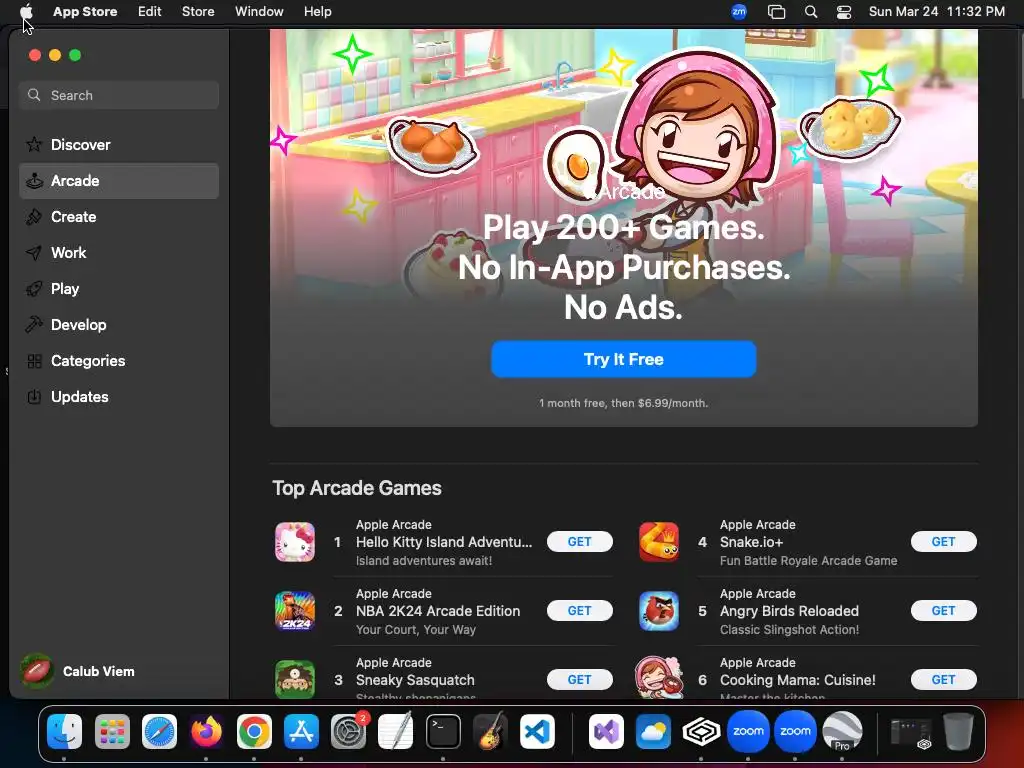
Task: Open Calub Viem account profile
Action: tap(78, 671)
